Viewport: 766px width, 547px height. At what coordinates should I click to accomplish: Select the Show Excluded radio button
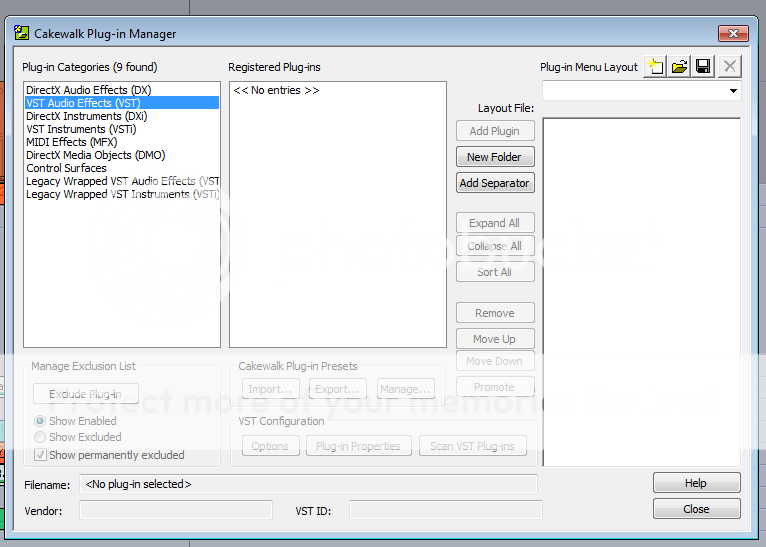pyautogui.click(x=40, y=437)
